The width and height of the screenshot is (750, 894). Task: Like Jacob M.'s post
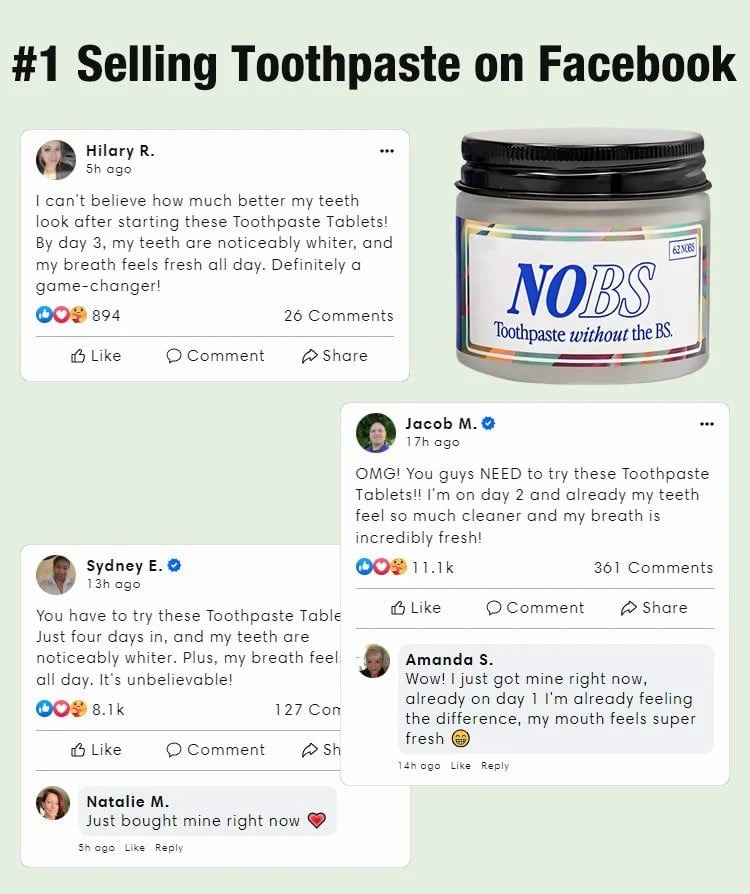pyautogui.click(x=416, y=608)
